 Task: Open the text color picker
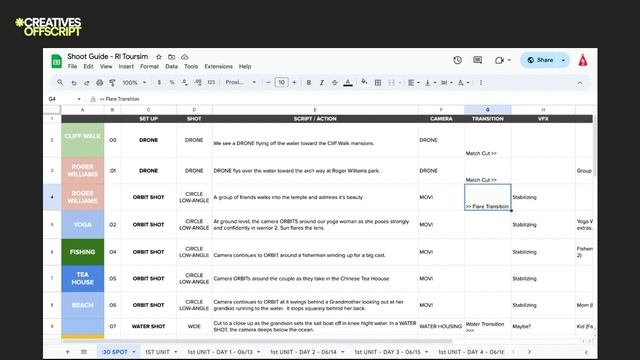[x=348, y=82]
